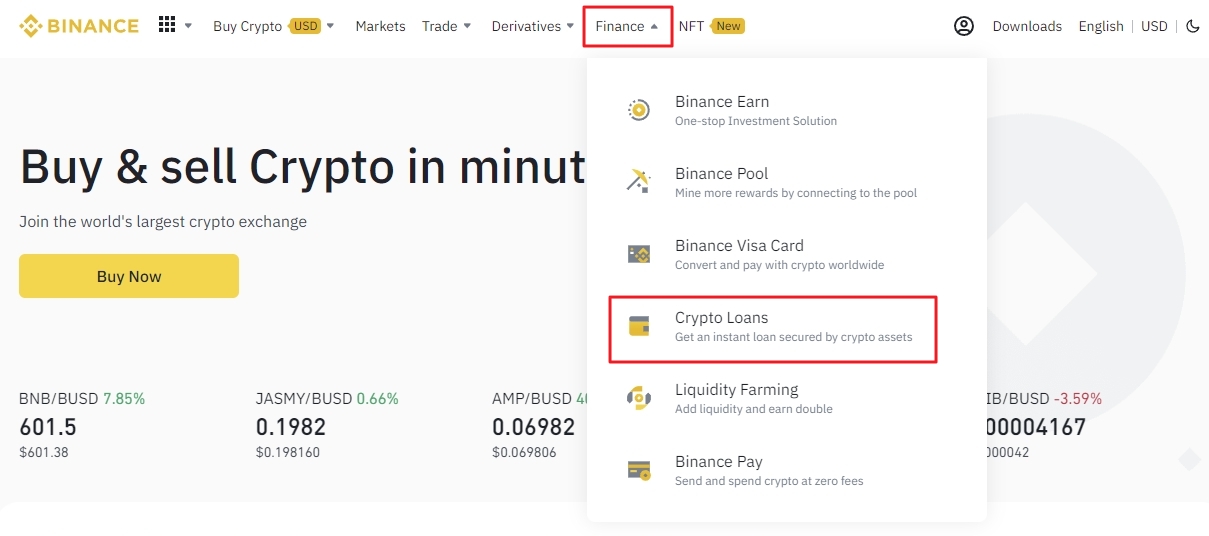Click the Binance Pay card icon

[639, 470]
